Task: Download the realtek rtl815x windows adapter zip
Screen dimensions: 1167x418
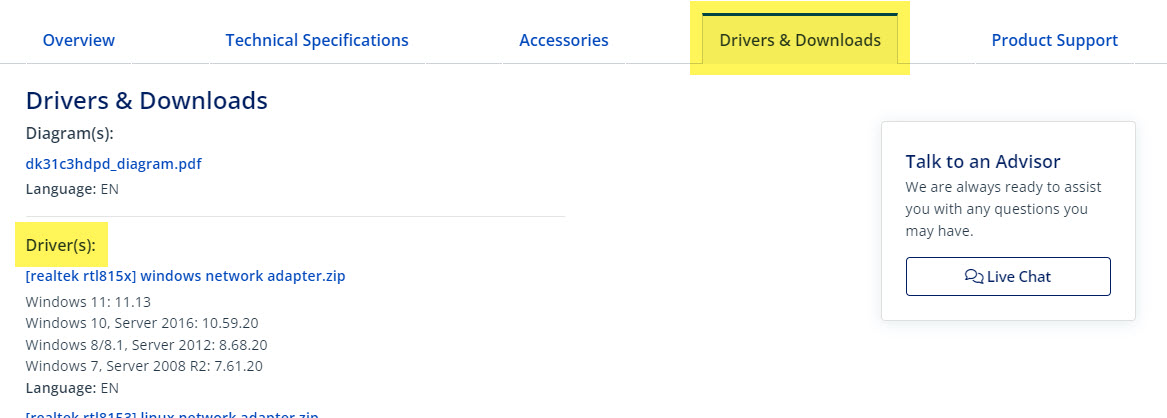Action: [x=186, y=276]
